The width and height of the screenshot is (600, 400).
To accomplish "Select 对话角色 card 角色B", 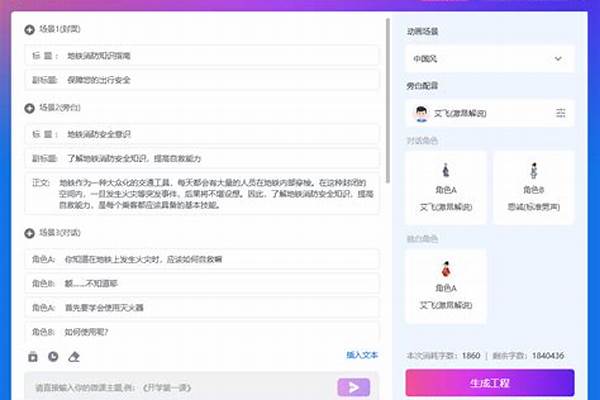I will click(x=534, y=188).
